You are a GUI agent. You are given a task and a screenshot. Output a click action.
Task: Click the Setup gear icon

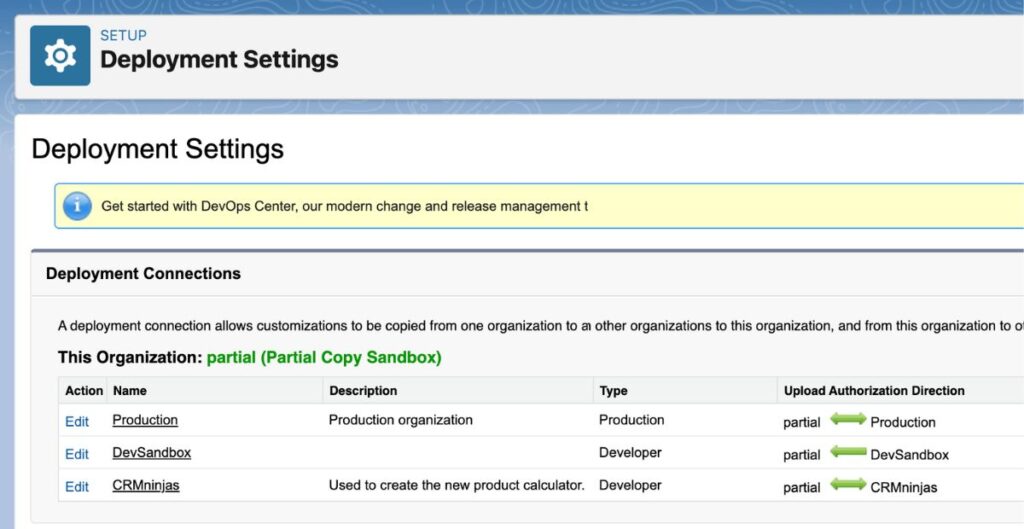pos(60,56)
